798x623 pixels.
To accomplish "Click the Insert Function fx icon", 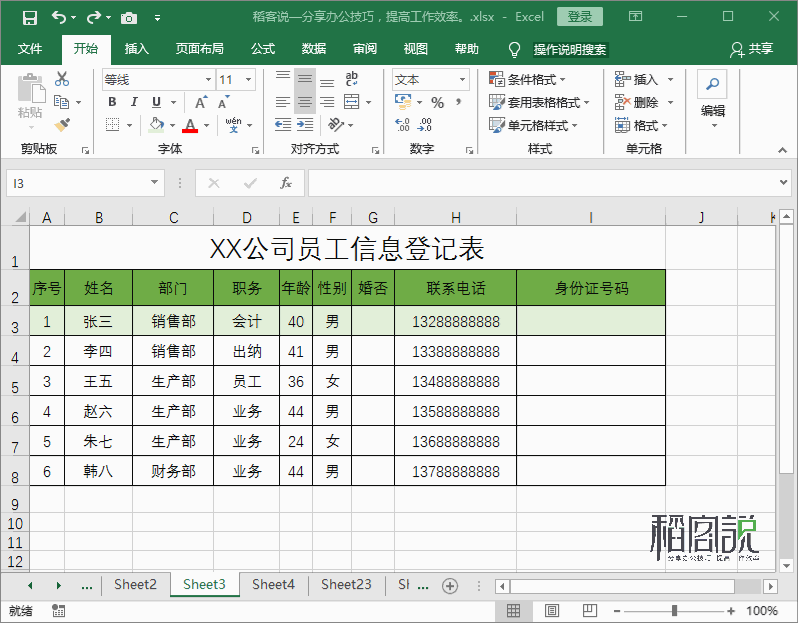I will 286,183.
